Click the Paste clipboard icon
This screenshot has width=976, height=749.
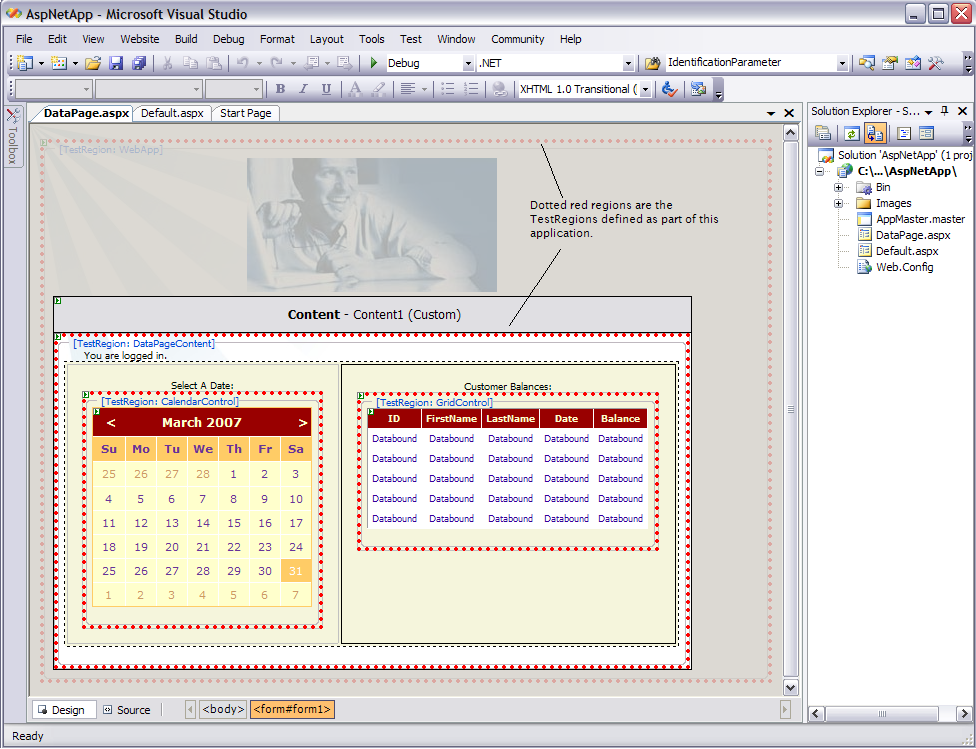(x=214, y=63)
